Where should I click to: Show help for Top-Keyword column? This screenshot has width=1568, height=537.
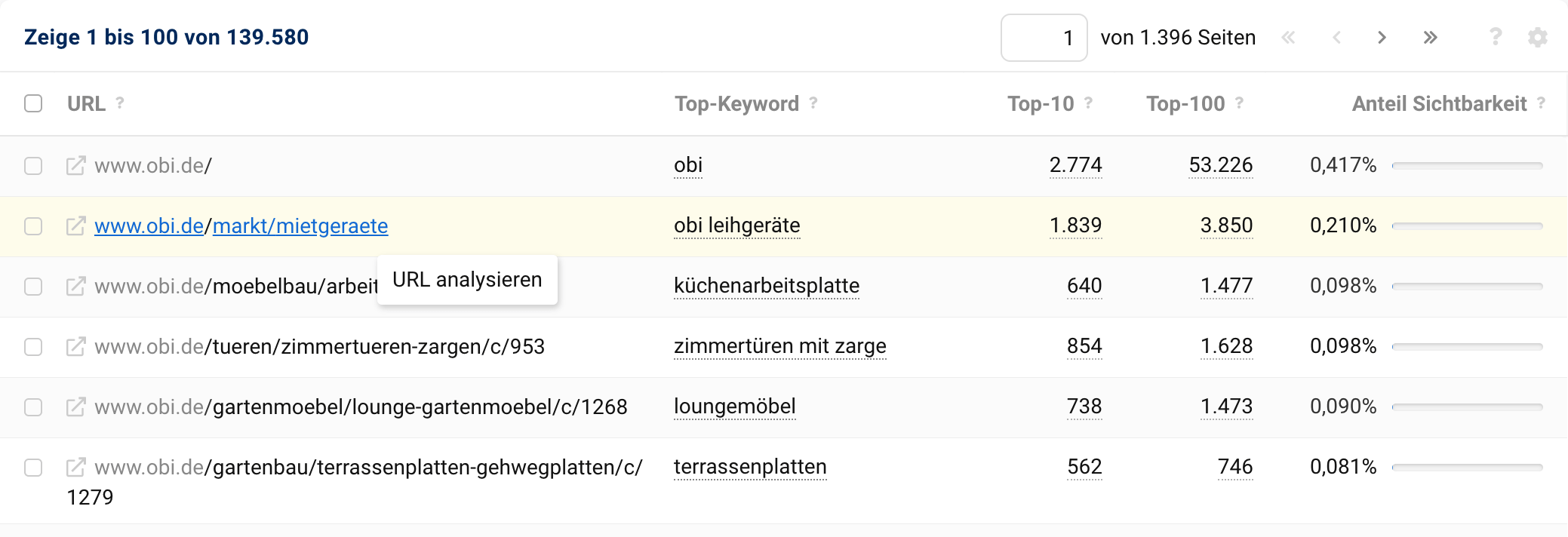(x=813, y=103)
